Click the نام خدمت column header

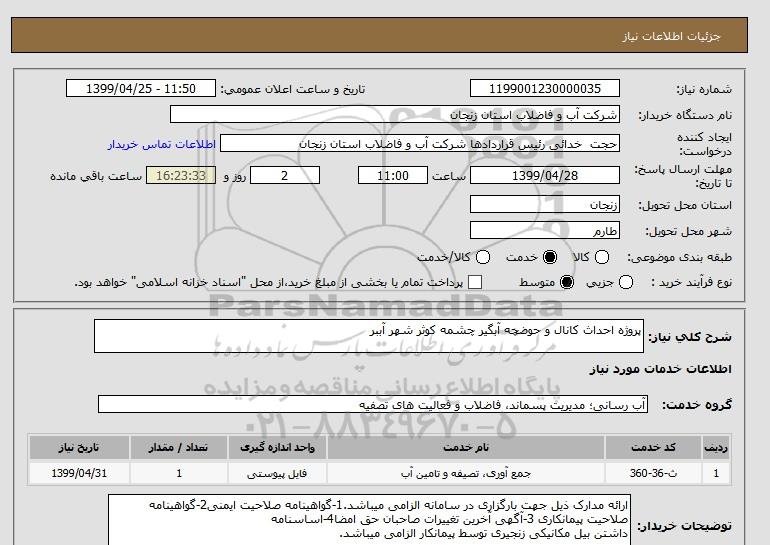pos(466,447)
